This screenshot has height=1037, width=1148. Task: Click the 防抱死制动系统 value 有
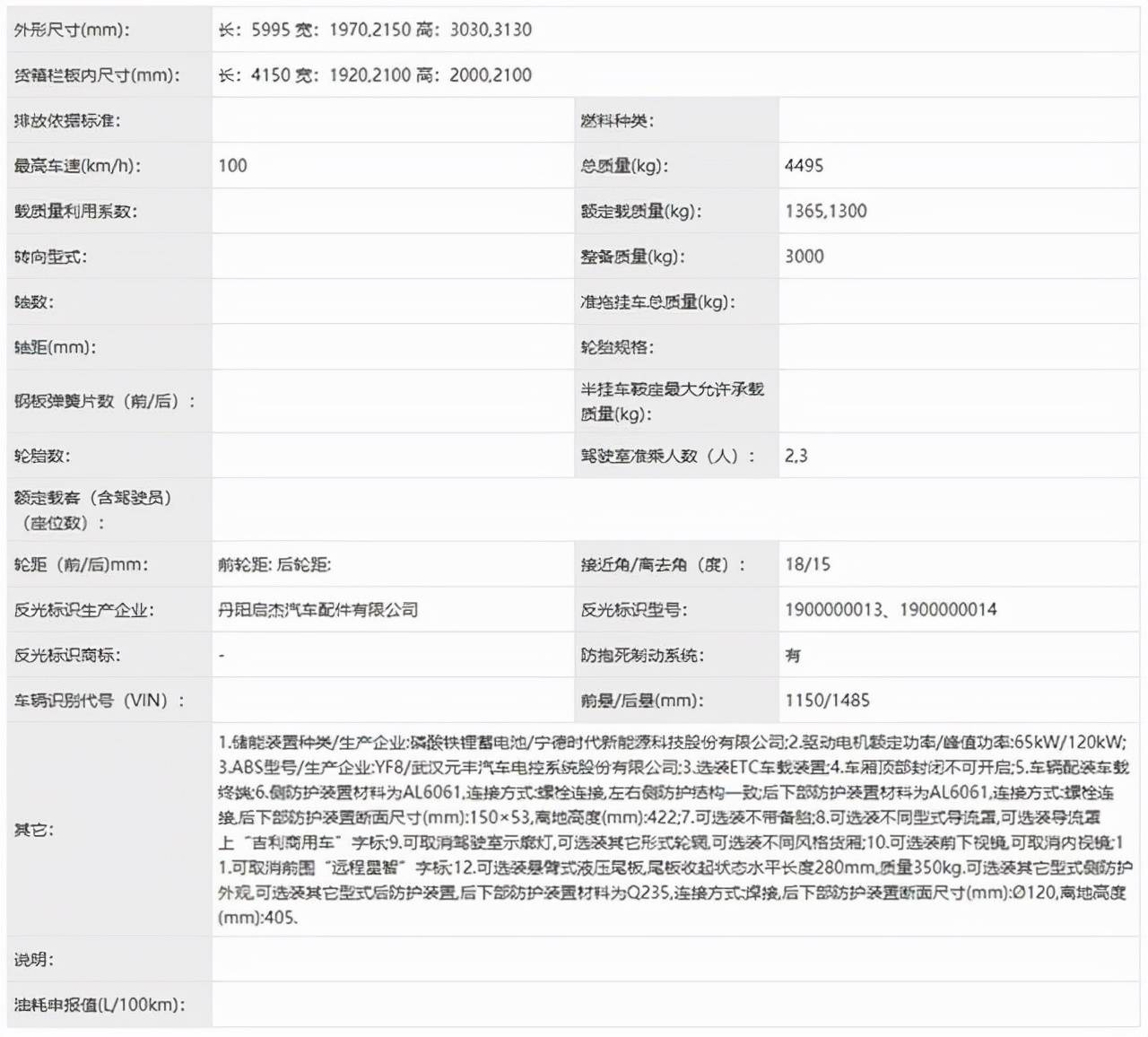(793, 656)
